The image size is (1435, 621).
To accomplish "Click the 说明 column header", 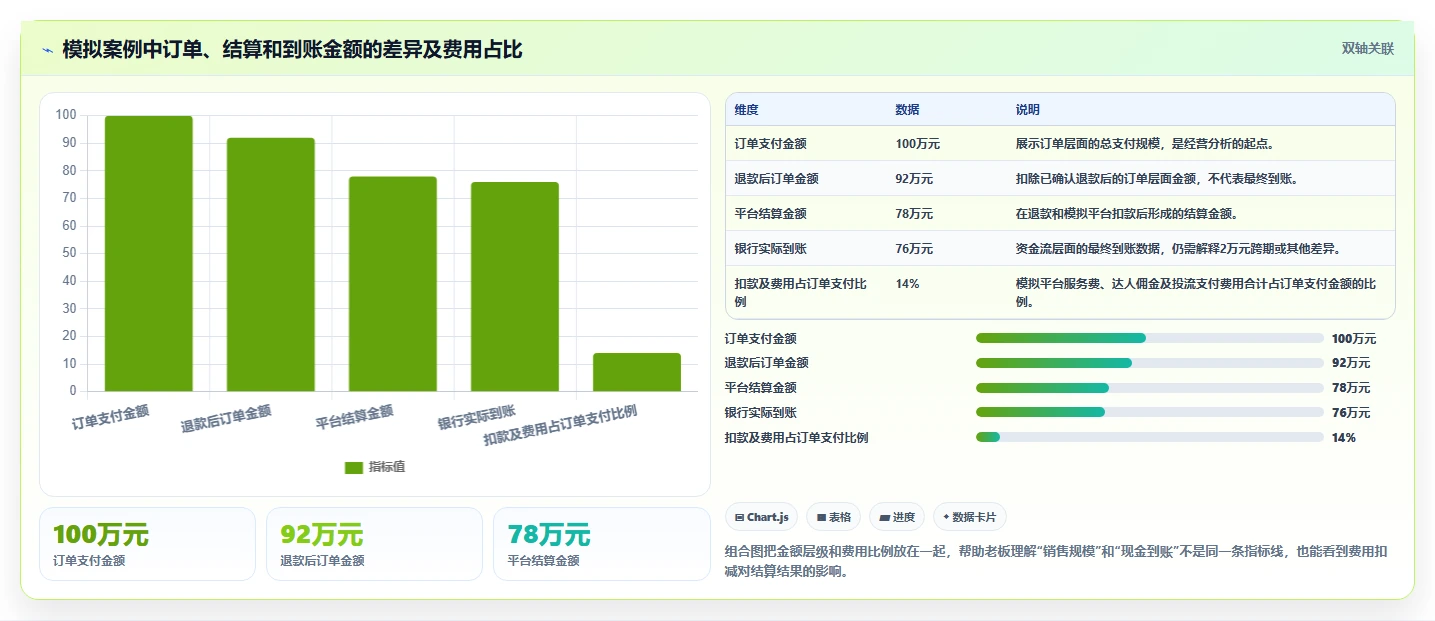I will (x=1027, y=110).
